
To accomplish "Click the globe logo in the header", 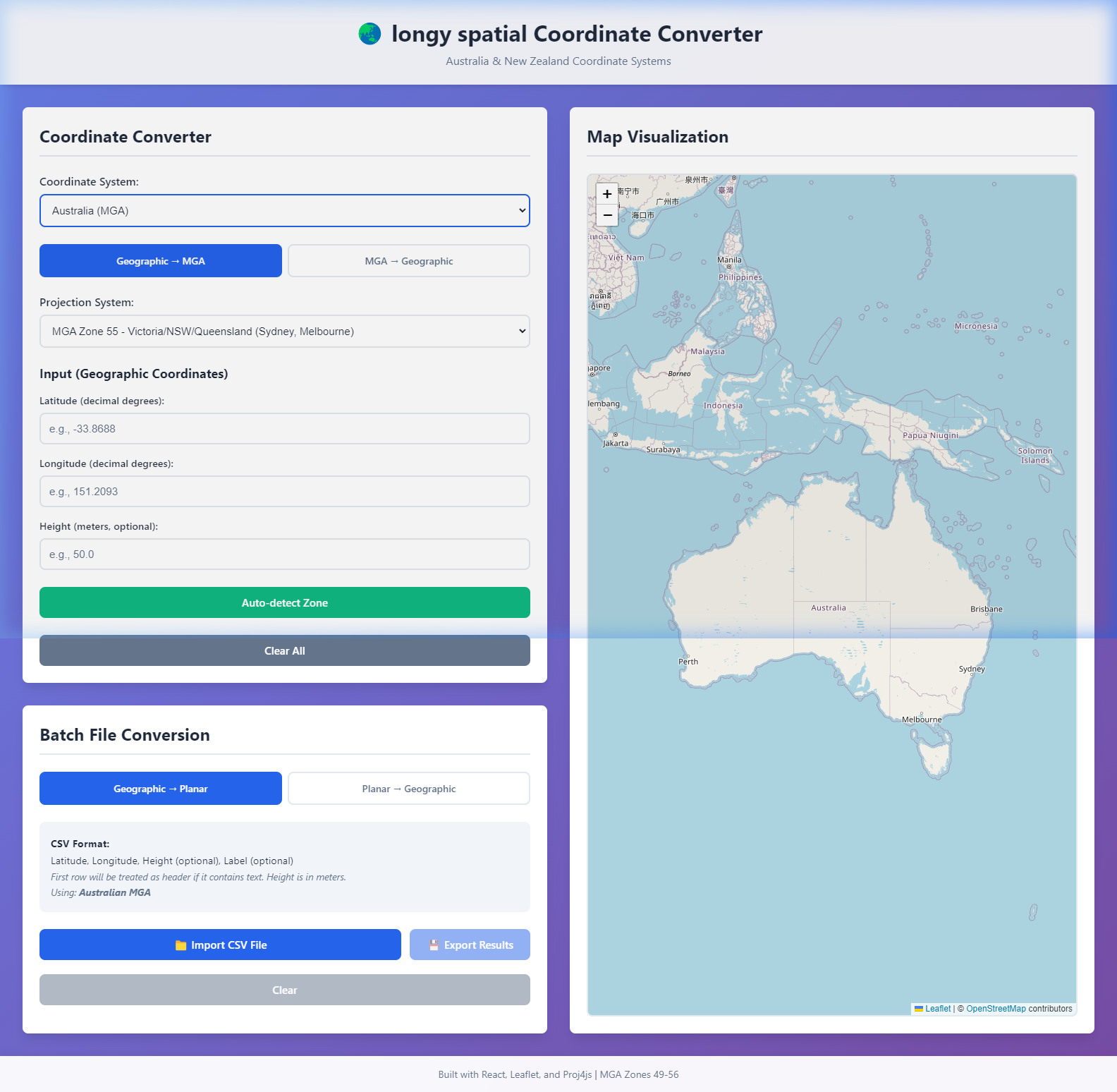I will click(x=370, y=34).
